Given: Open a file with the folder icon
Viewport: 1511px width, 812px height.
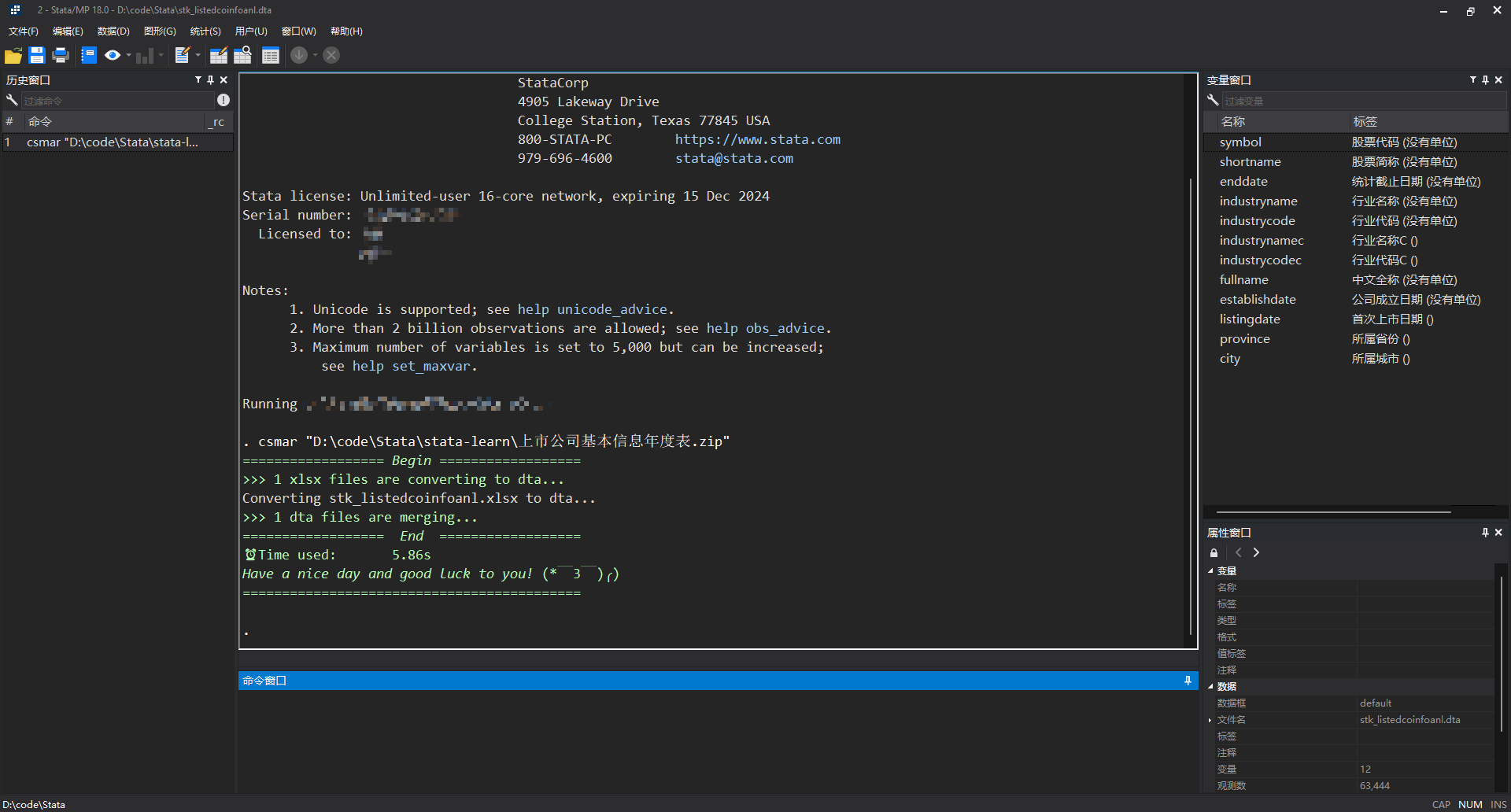Looking at the screenshot, I should (13, 55).
